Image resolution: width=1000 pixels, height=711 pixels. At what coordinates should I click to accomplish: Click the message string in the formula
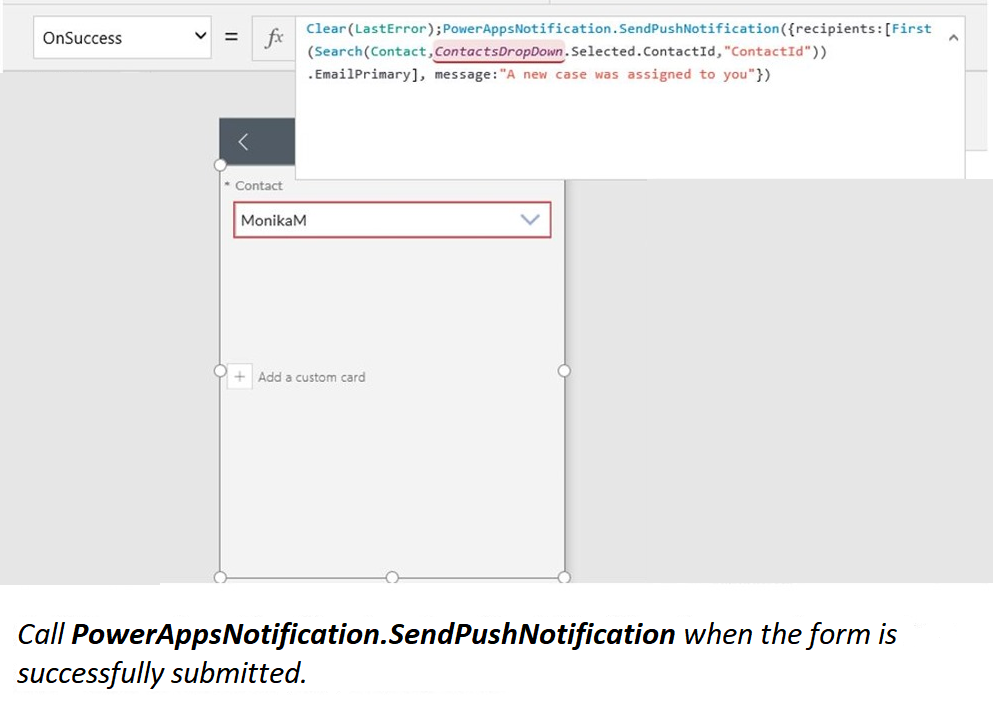pyautogui.click(x=625, y=74)
